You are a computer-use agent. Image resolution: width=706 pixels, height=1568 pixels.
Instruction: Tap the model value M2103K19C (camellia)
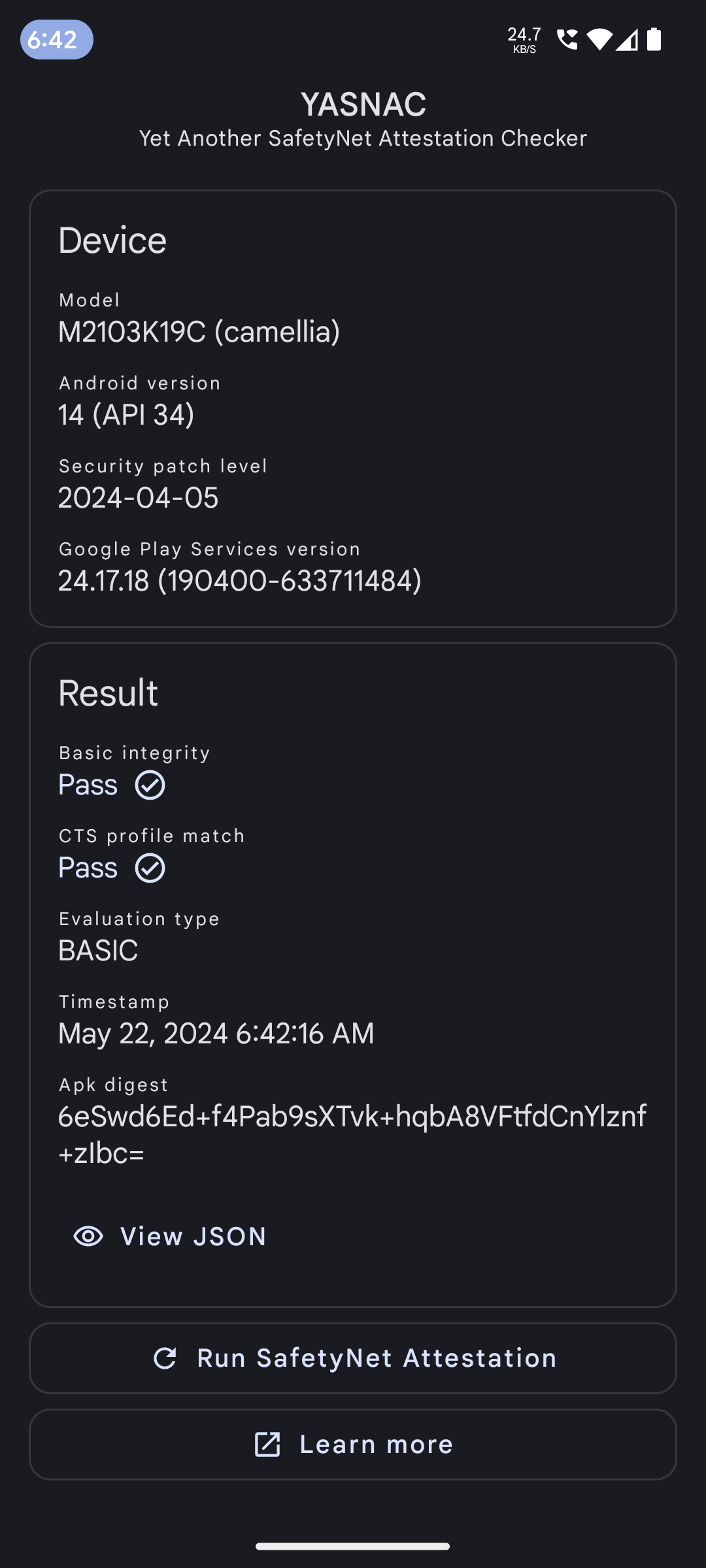199,332
